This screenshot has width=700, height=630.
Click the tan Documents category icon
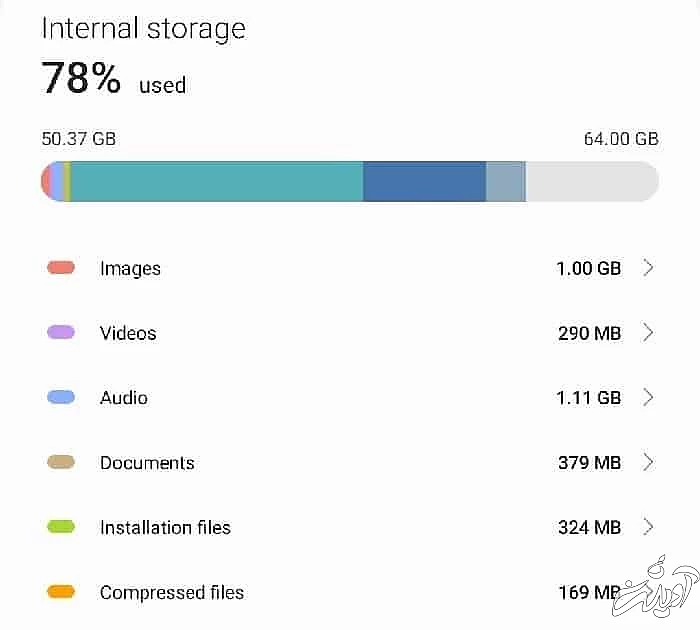point(61,463)
